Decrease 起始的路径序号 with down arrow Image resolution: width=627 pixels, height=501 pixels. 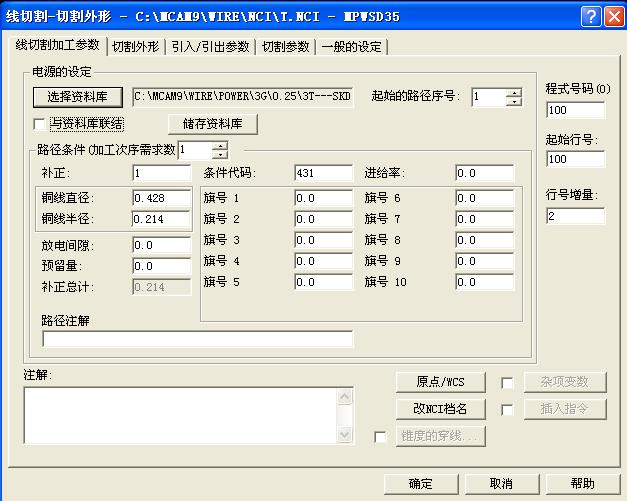[x=514, y=102]
